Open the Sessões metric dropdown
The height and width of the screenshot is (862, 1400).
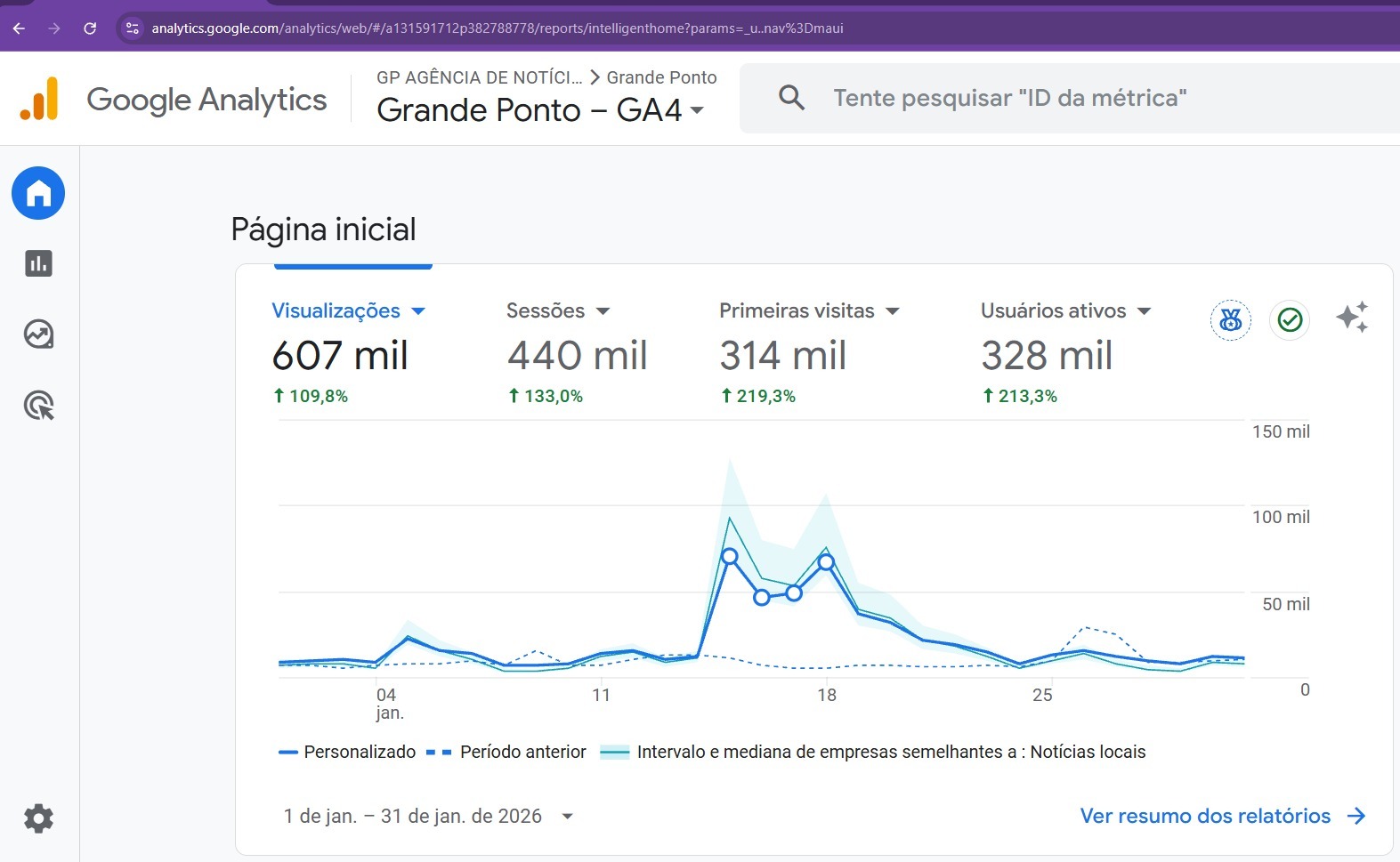point(558,310)
